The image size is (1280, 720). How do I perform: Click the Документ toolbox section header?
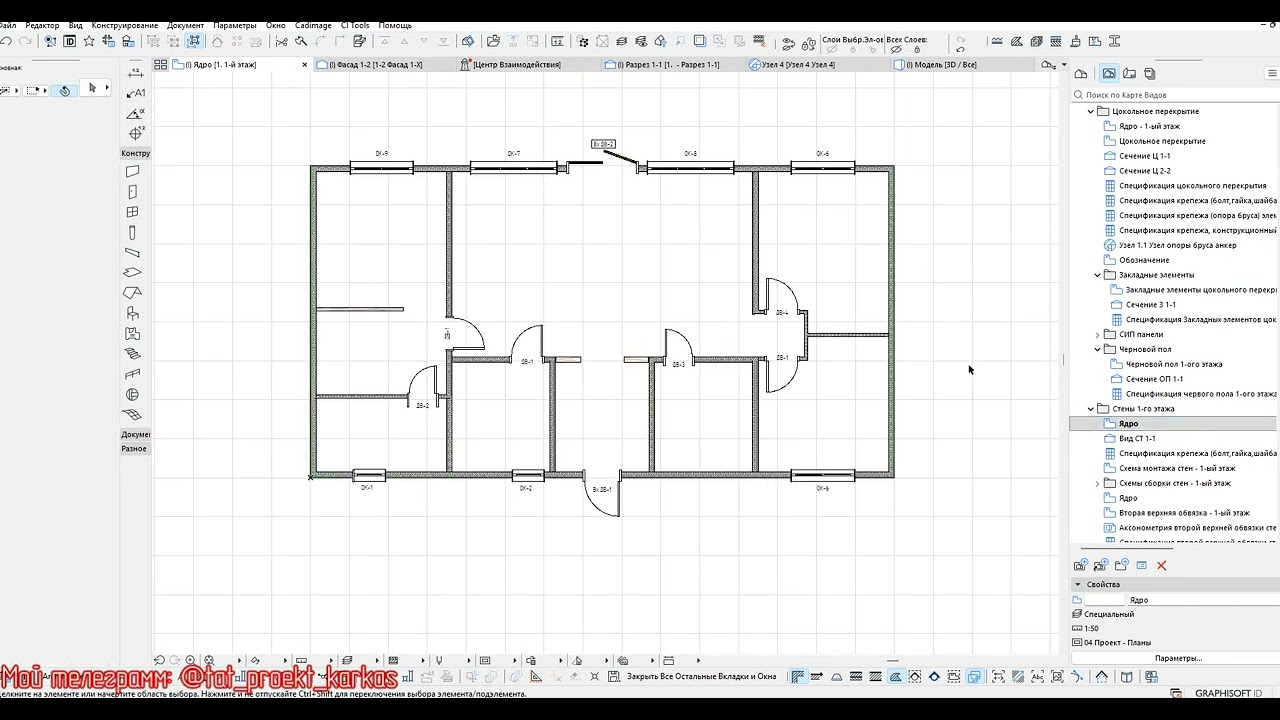tap(135, 434)
